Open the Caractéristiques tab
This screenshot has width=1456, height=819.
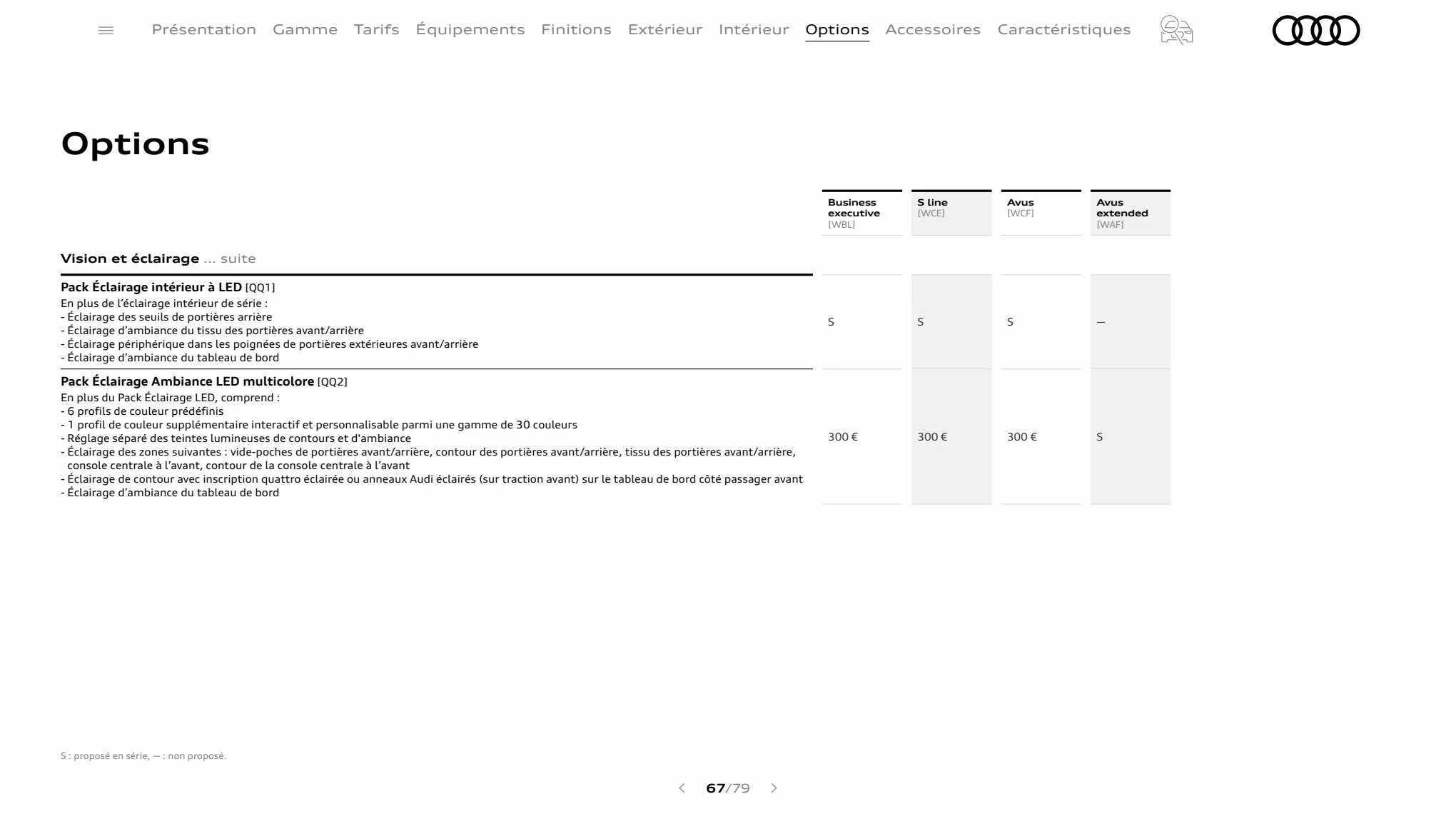tap(1064, 29)
